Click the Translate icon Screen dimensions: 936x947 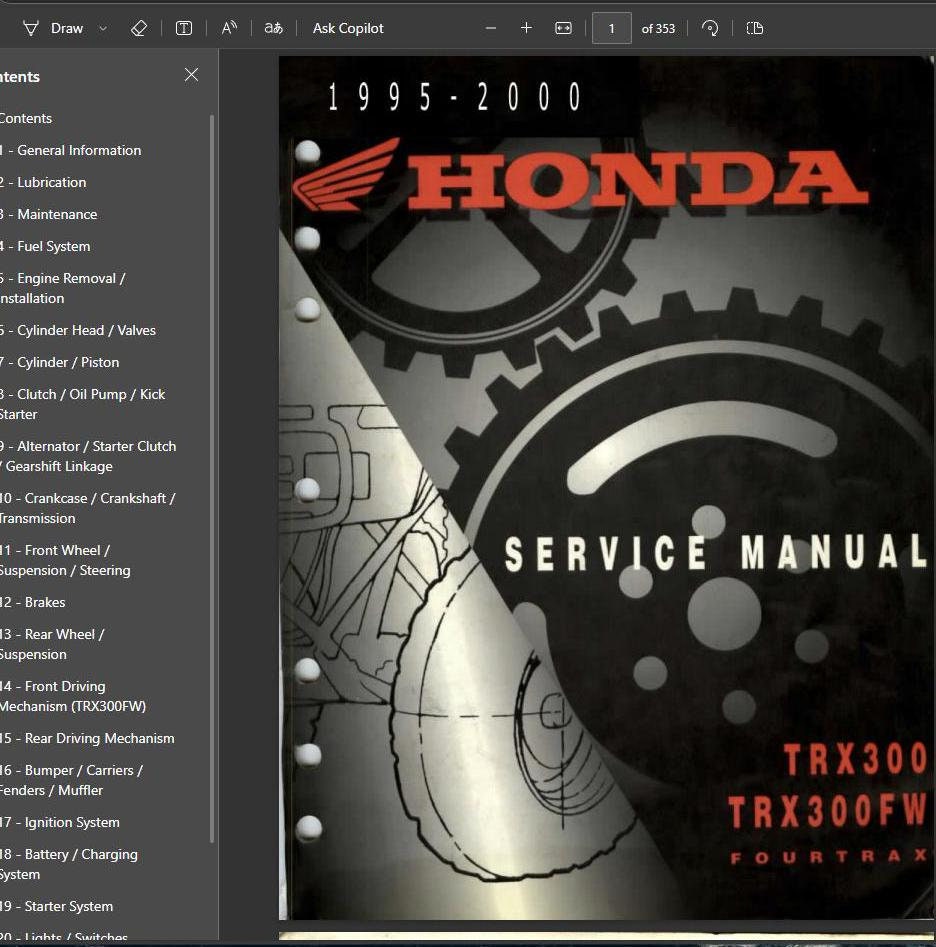tap(274, 28)
